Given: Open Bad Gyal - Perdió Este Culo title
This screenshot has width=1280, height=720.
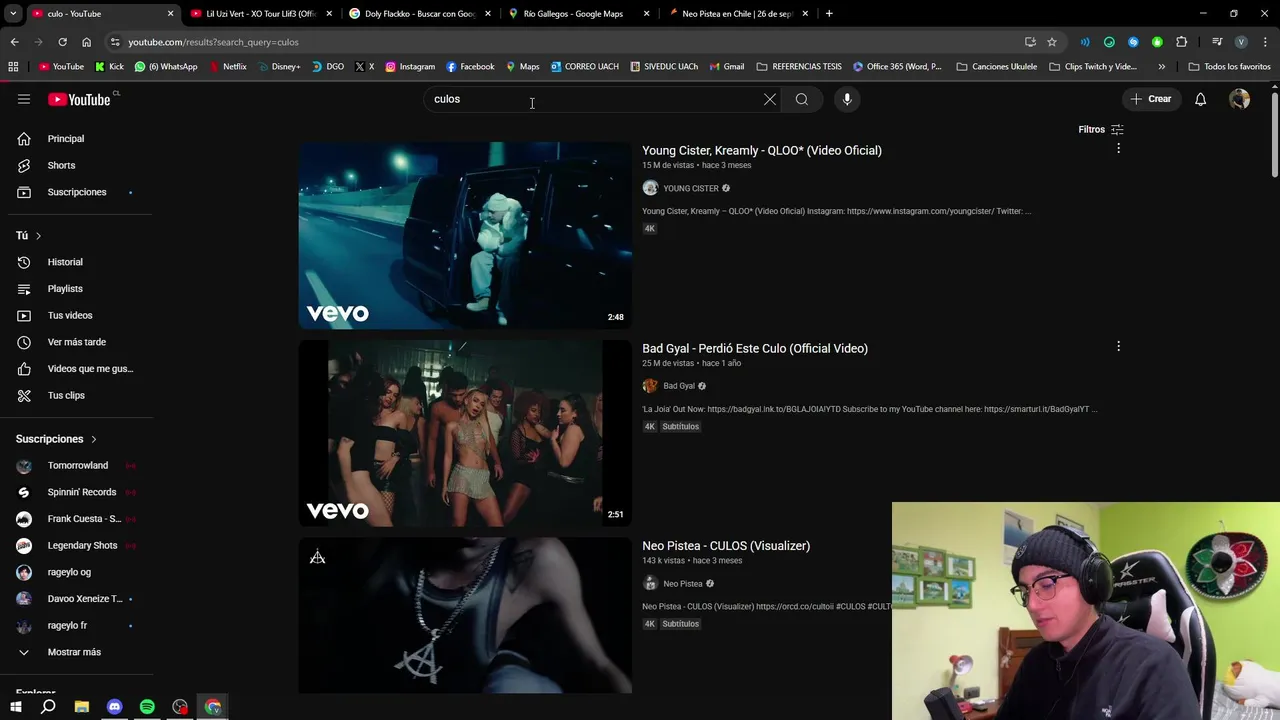Looking at the screenshot, I should coord(755,348).
